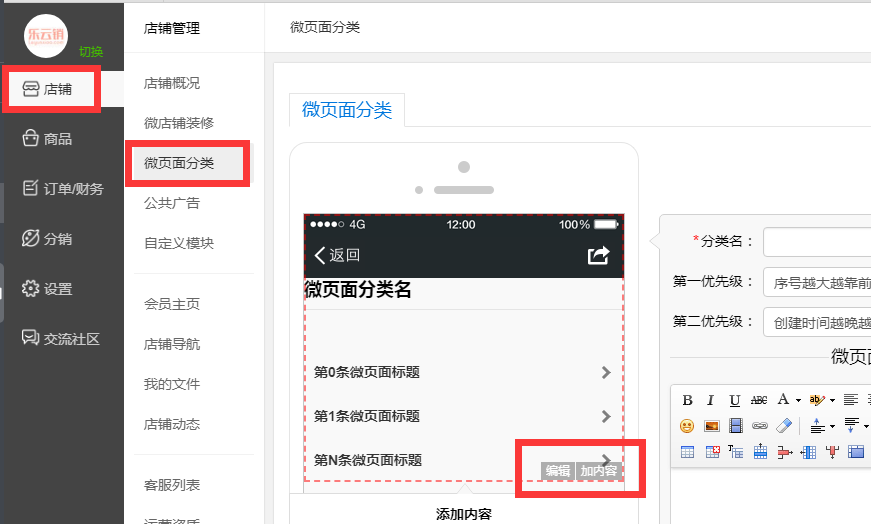Insert image using the picture icon
Viewport: 871px width, 524px height.
tap(712, 425)
